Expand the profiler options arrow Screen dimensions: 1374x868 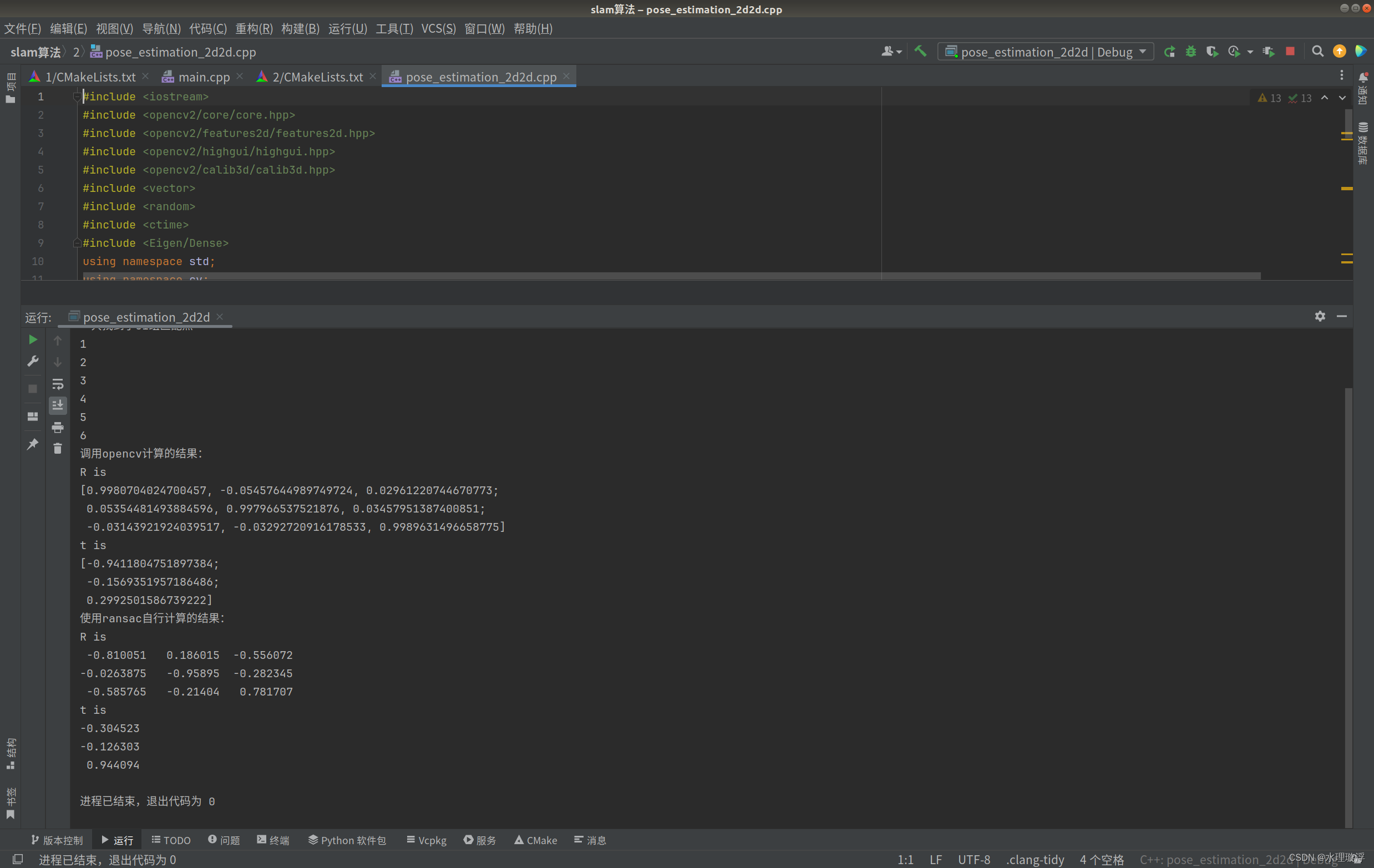point(1250,53)
